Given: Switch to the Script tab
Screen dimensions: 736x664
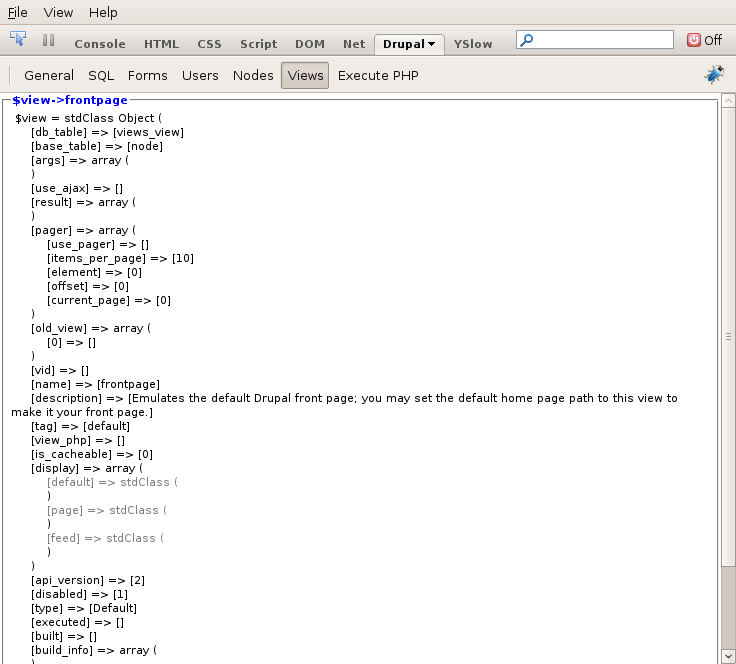Looking at the screenshot, I should coord(258,44).
